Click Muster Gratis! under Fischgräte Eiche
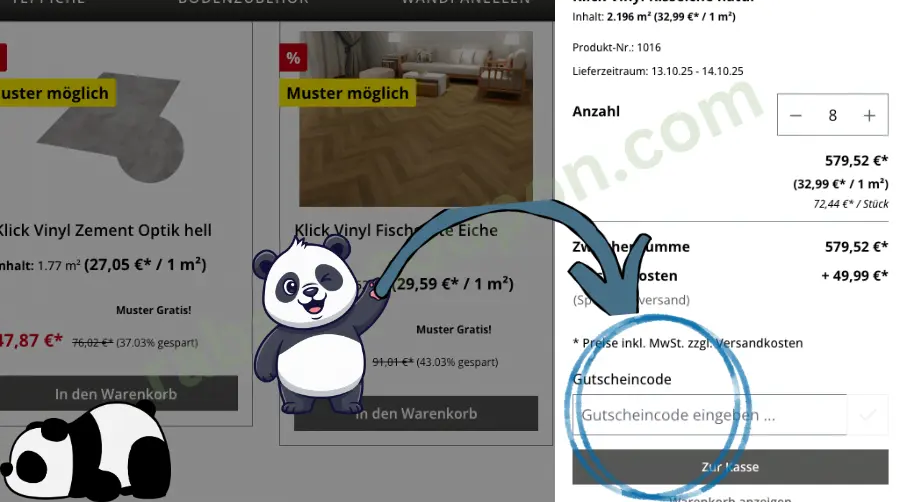The height and width of the screenshot is (502, 900). click(453, 329)
